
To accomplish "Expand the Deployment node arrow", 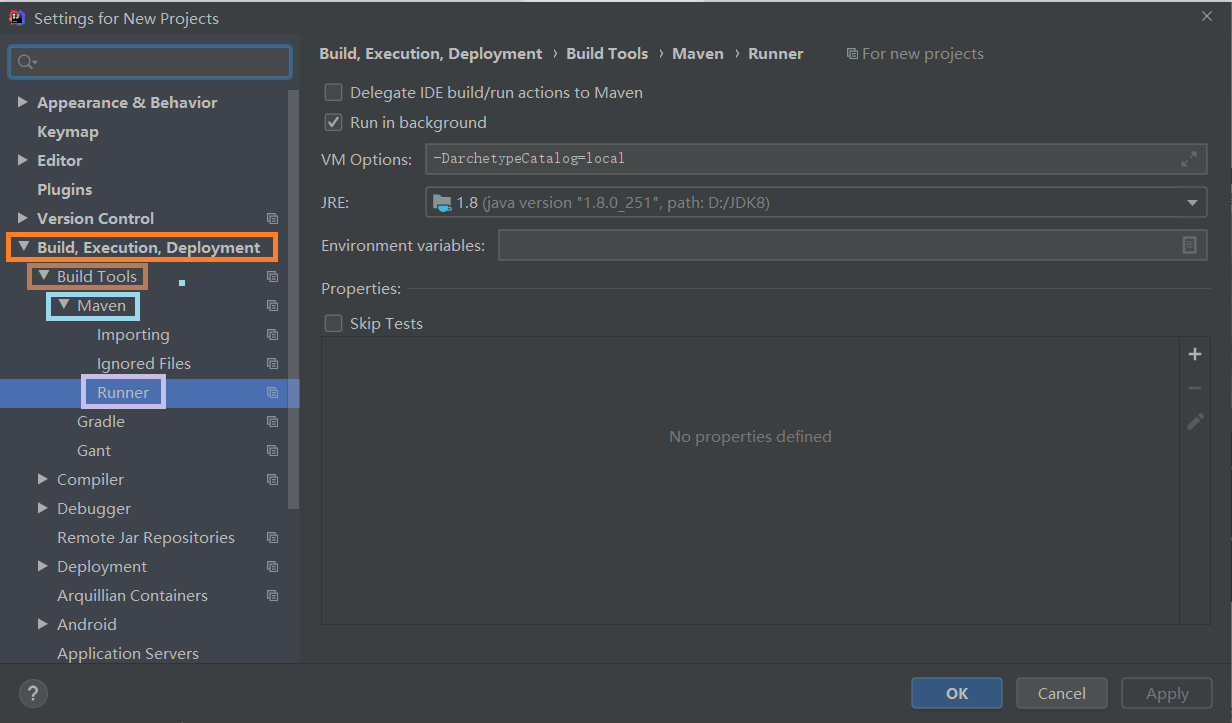I will 43,566.
